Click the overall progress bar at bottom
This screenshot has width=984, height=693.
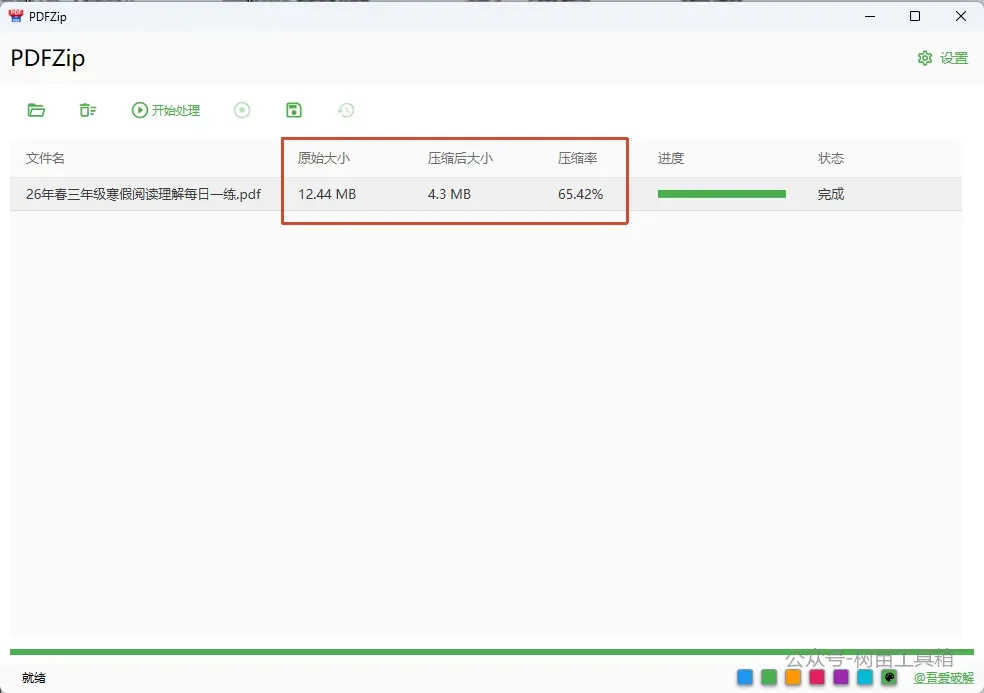click(x=492, y=652)
